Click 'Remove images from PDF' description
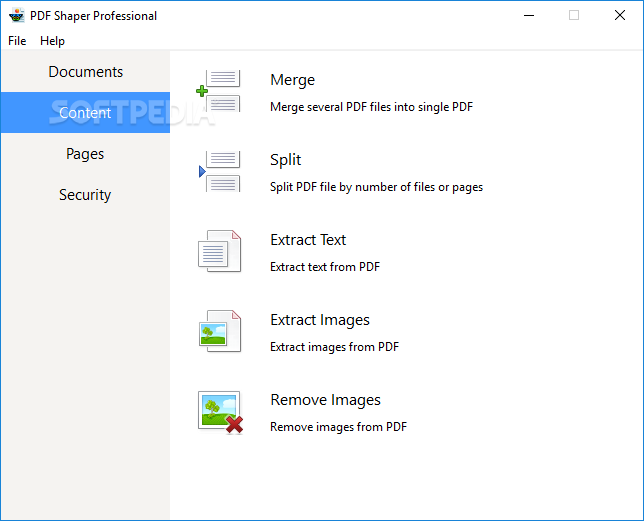 tap(338, 427)
